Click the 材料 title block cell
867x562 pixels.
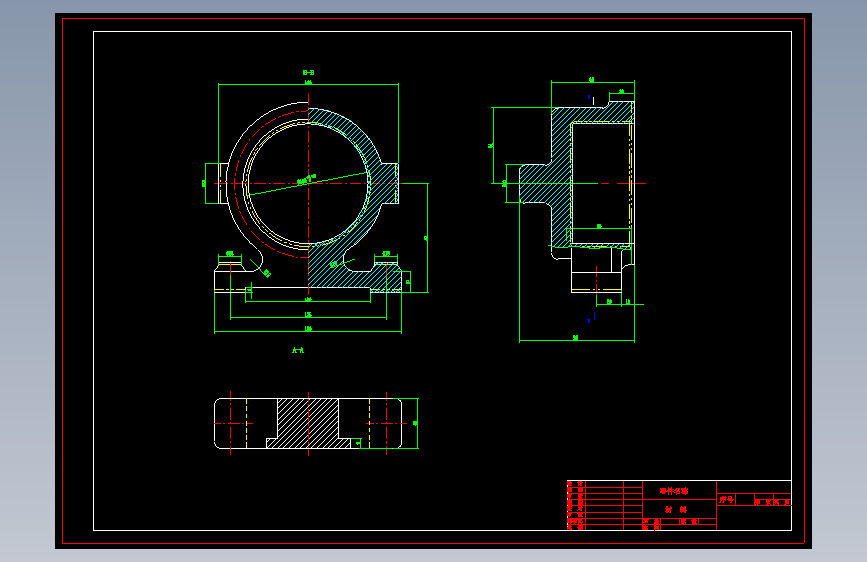click(x=680, y=509)
